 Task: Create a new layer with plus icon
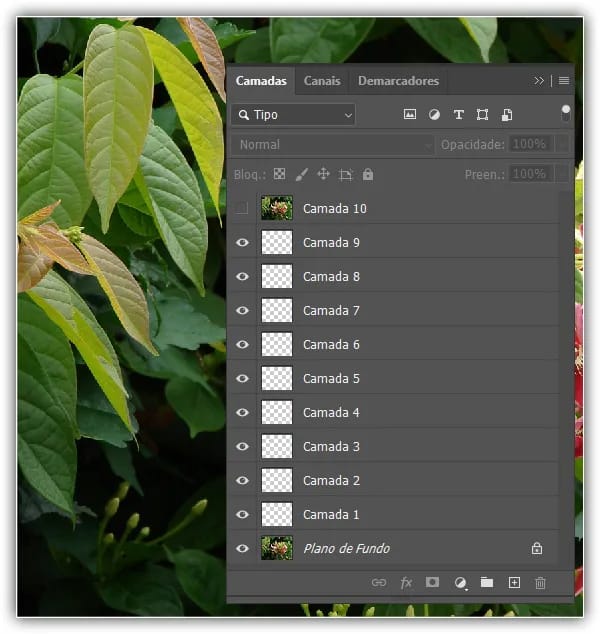514,582
